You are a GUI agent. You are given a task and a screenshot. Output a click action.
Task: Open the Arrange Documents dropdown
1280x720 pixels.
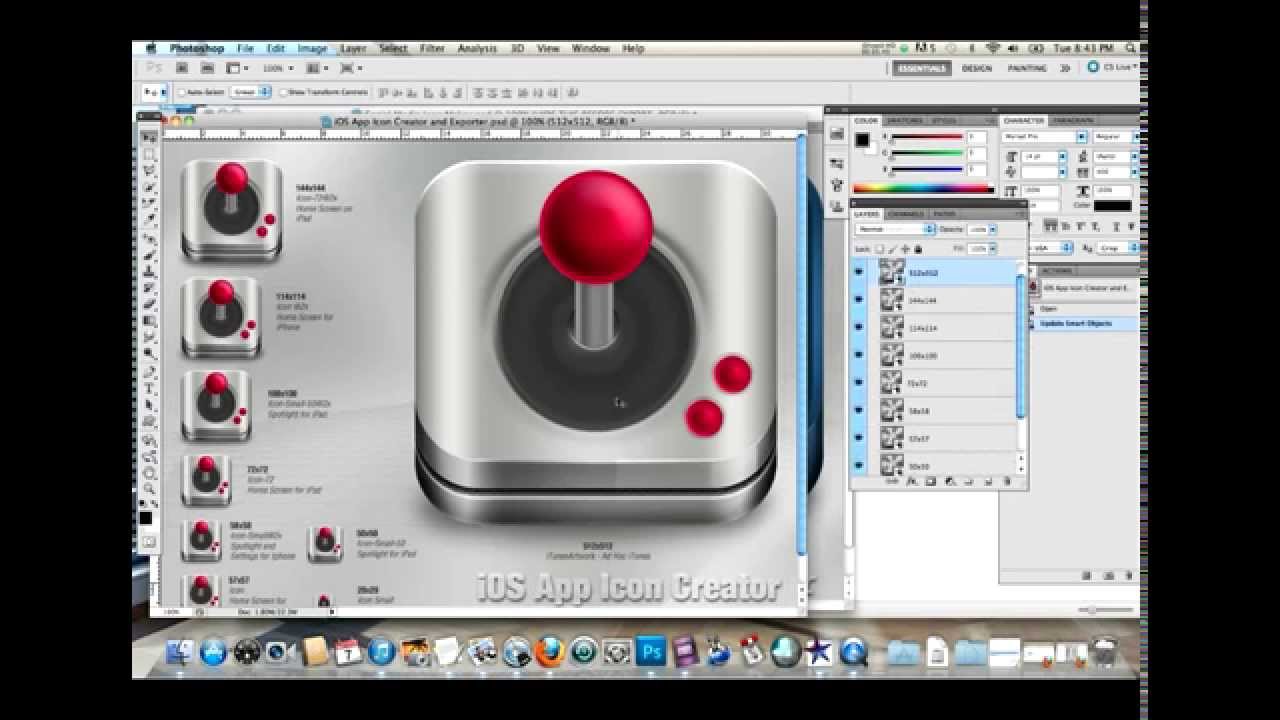pyautogui.click(x=318, y=68)
